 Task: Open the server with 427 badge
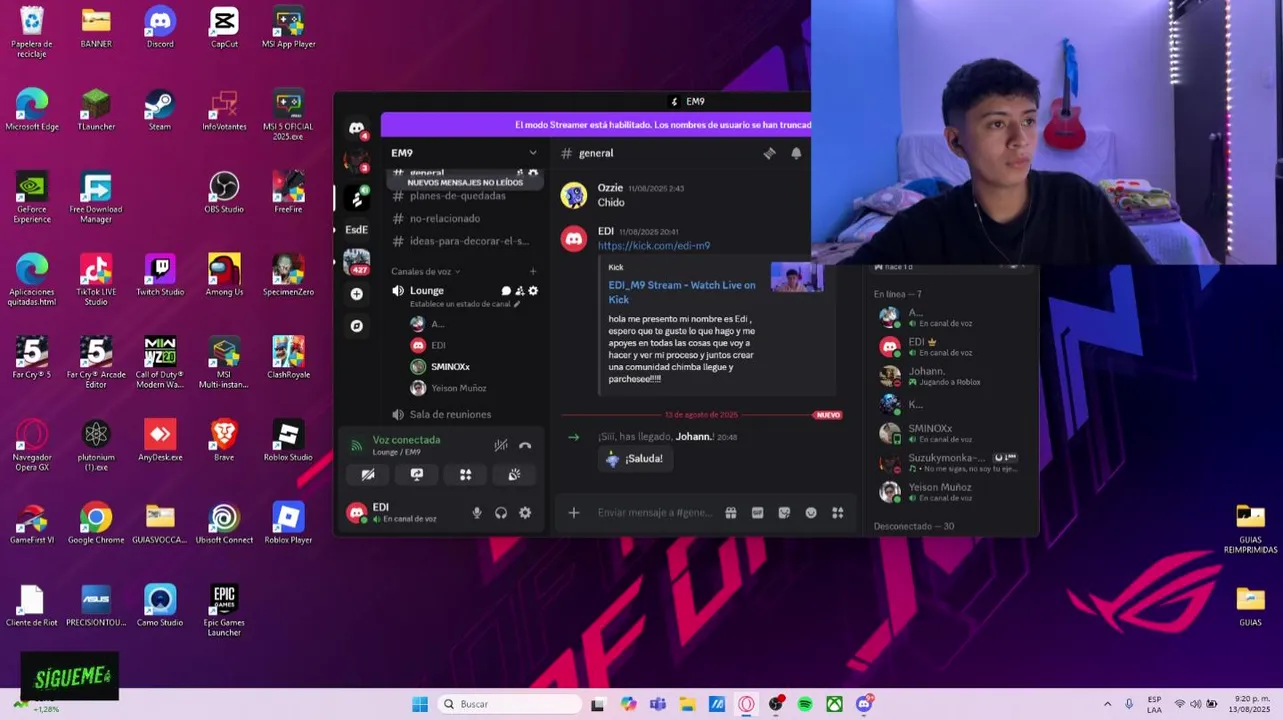[x=356, y=262]
